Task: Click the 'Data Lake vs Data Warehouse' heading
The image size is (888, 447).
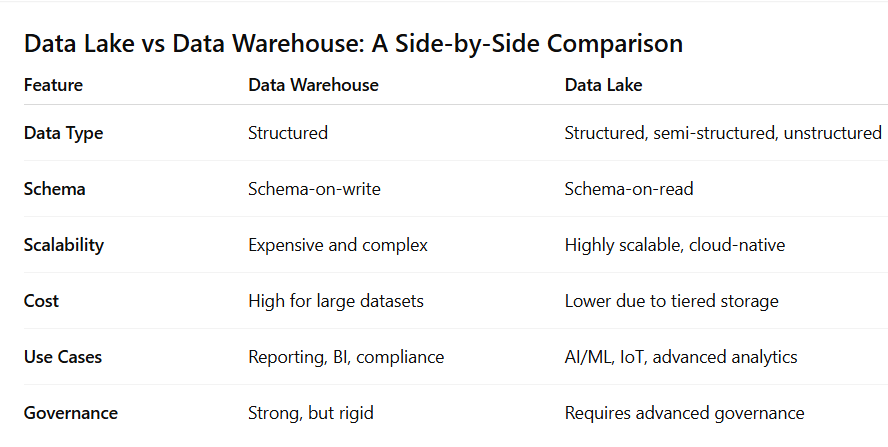Action: [x=353, y=44]
